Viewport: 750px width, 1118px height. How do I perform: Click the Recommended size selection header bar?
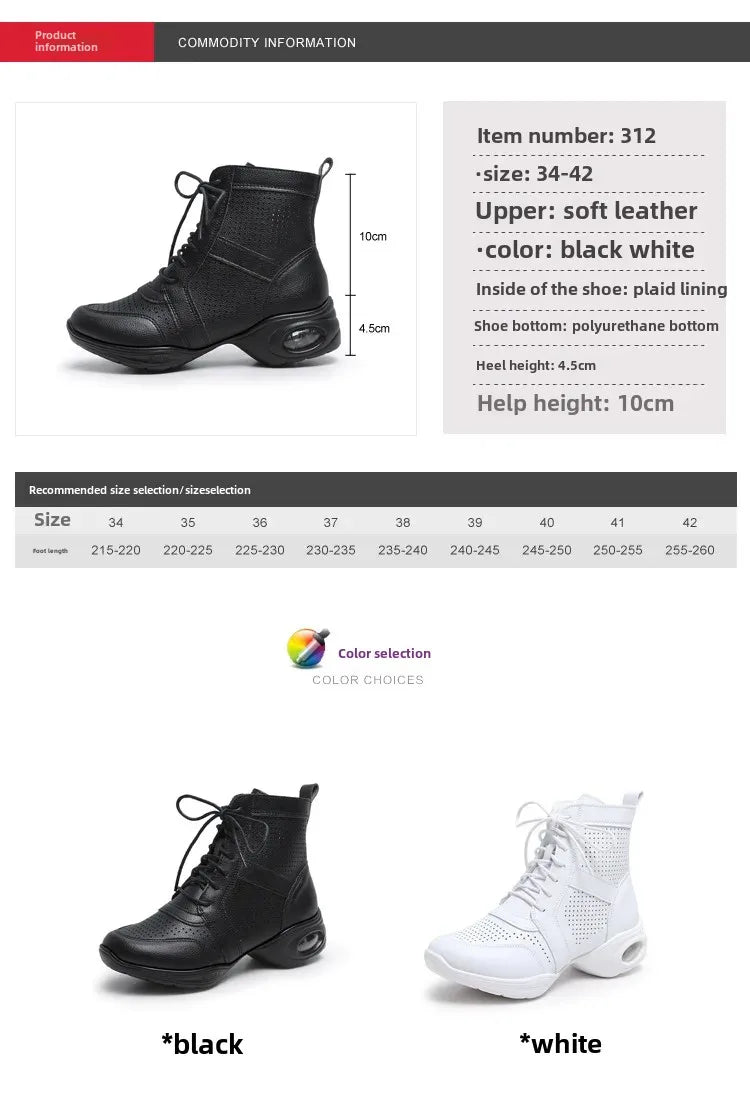click(x=376, y=490)
